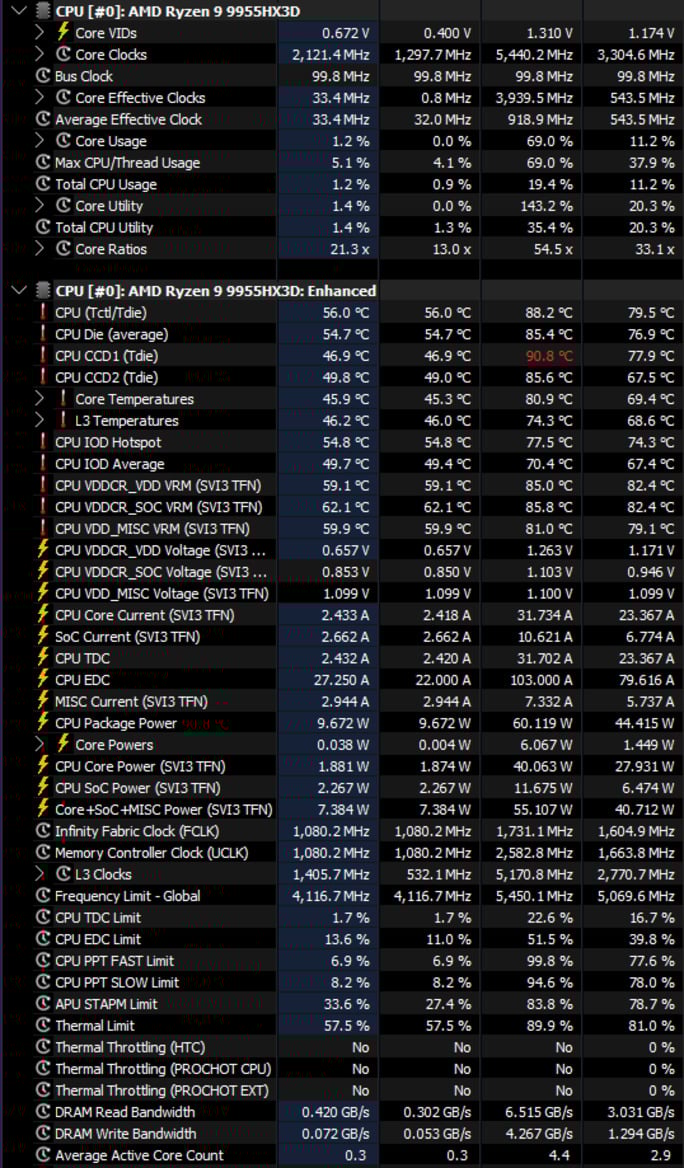Collapse the first CPU [#0] AMD Ryzen 9 9955HX3D group

coord(19,11)
